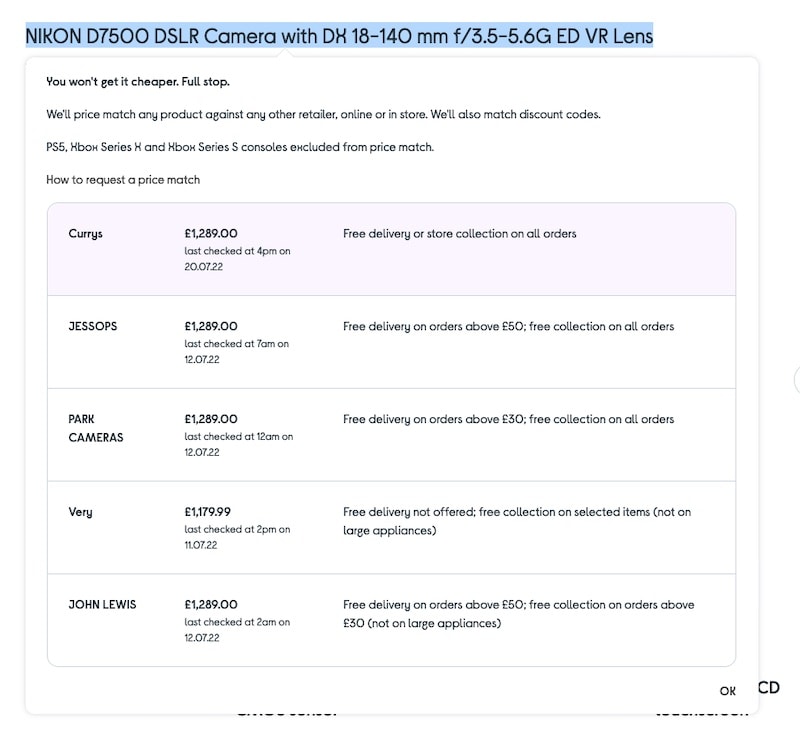This screenshot has width=800, height=736.
Task: Click the PS5 and Xbox exclusion notice
Action: click(x=240, y=147)
